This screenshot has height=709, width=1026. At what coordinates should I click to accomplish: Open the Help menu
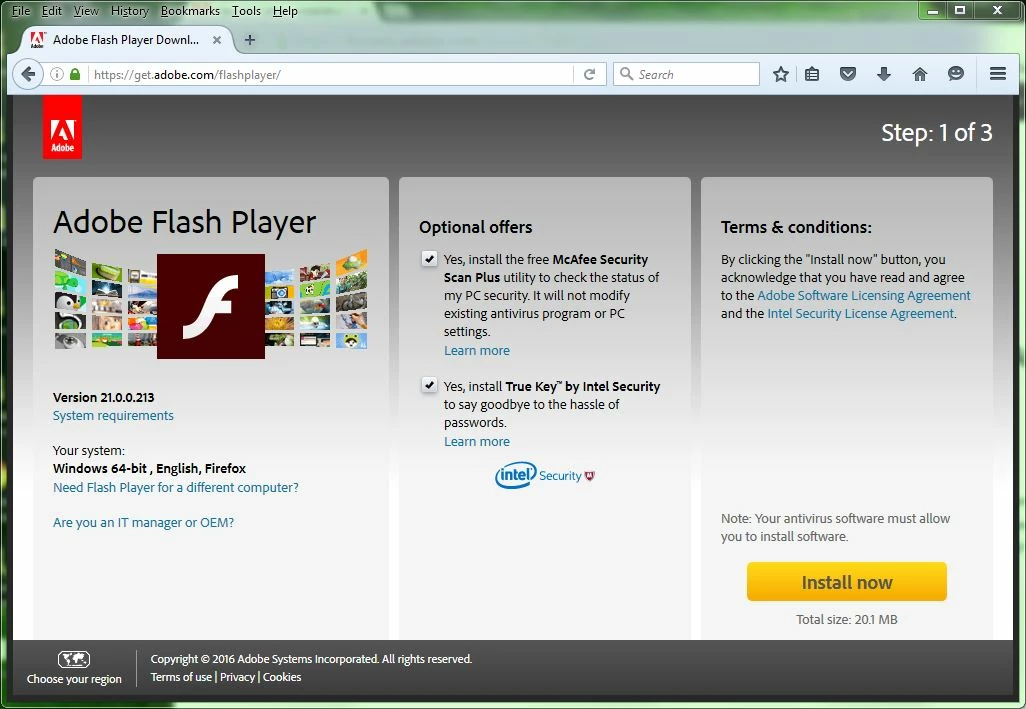[x=285, y=11]
